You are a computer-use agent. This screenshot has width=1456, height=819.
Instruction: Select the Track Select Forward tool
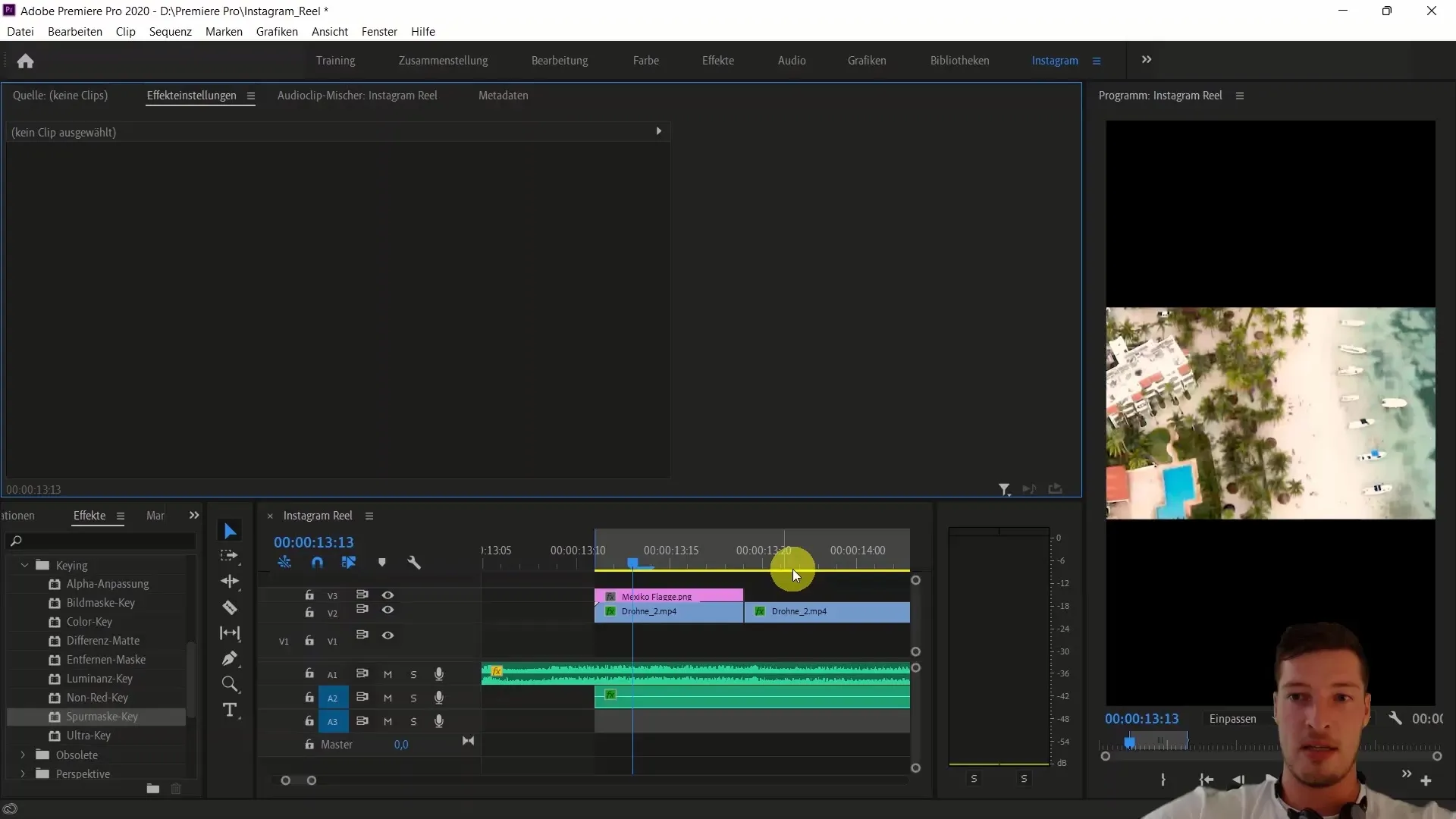coord(229,556)
